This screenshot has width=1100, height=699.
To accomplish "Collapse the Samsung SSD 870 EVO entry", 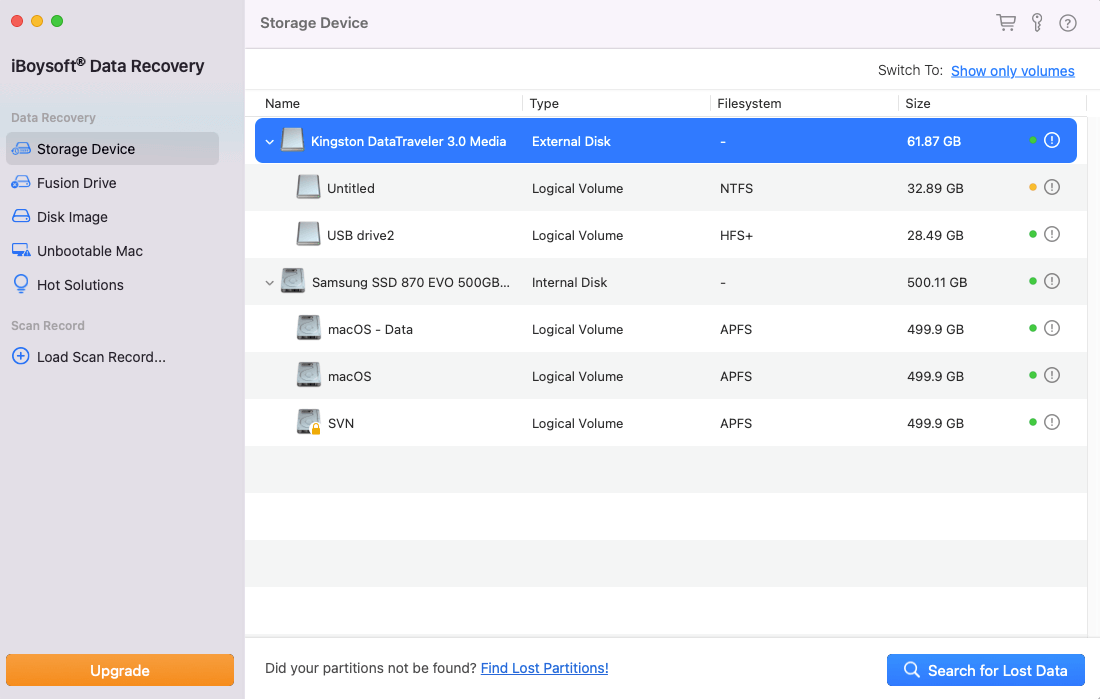I will [x=269, y=282].
